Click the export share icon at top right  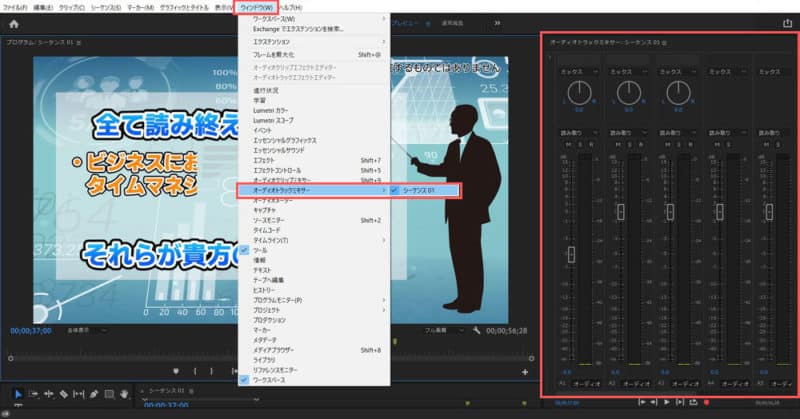coord(786,24)
